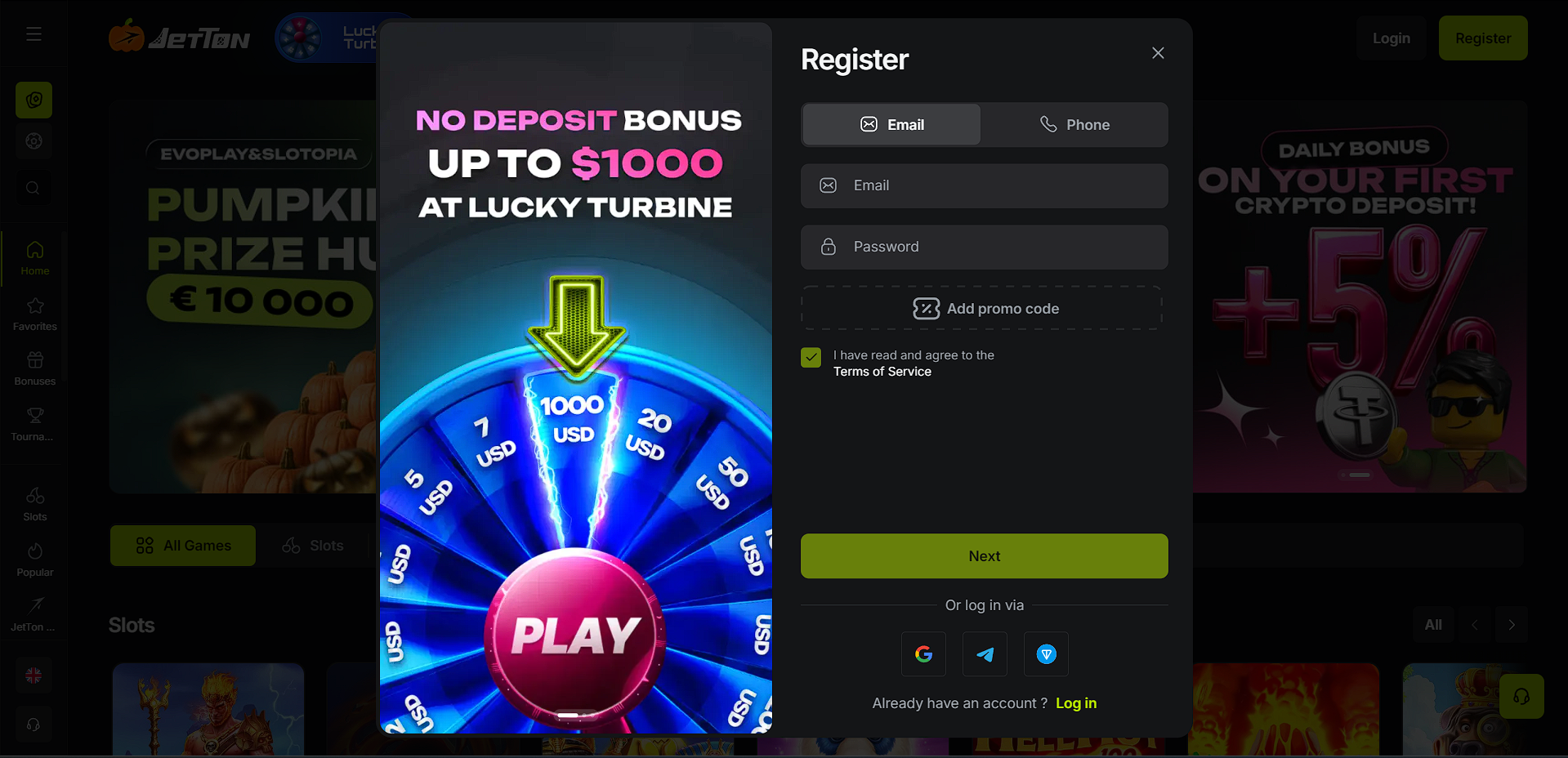This screenshot has width=1568, height=758.
Task: Uncheck the Terms of Service agreement checkbox
Action: click(x=811, y=358)
